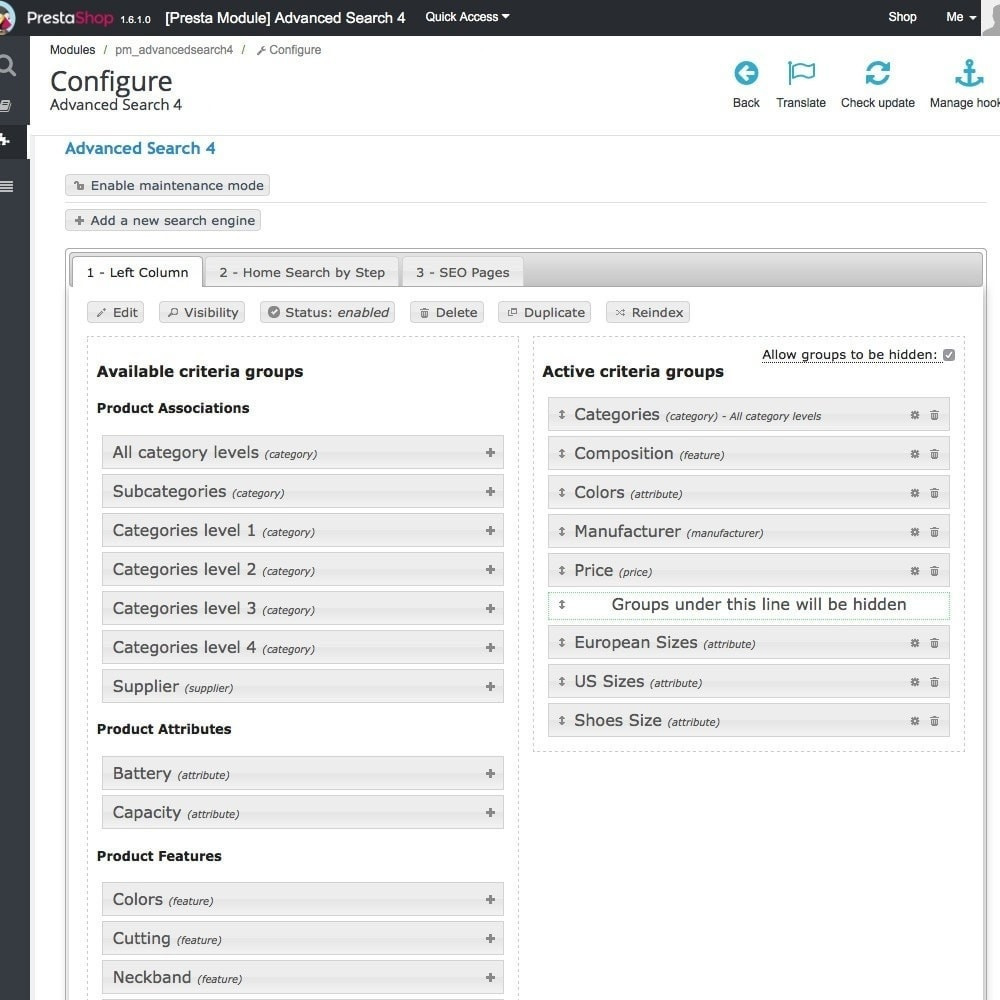Open the sidebar search magnifier icon
Viewport: 1000px width, 1000px height.
click(x=7, y=65)
